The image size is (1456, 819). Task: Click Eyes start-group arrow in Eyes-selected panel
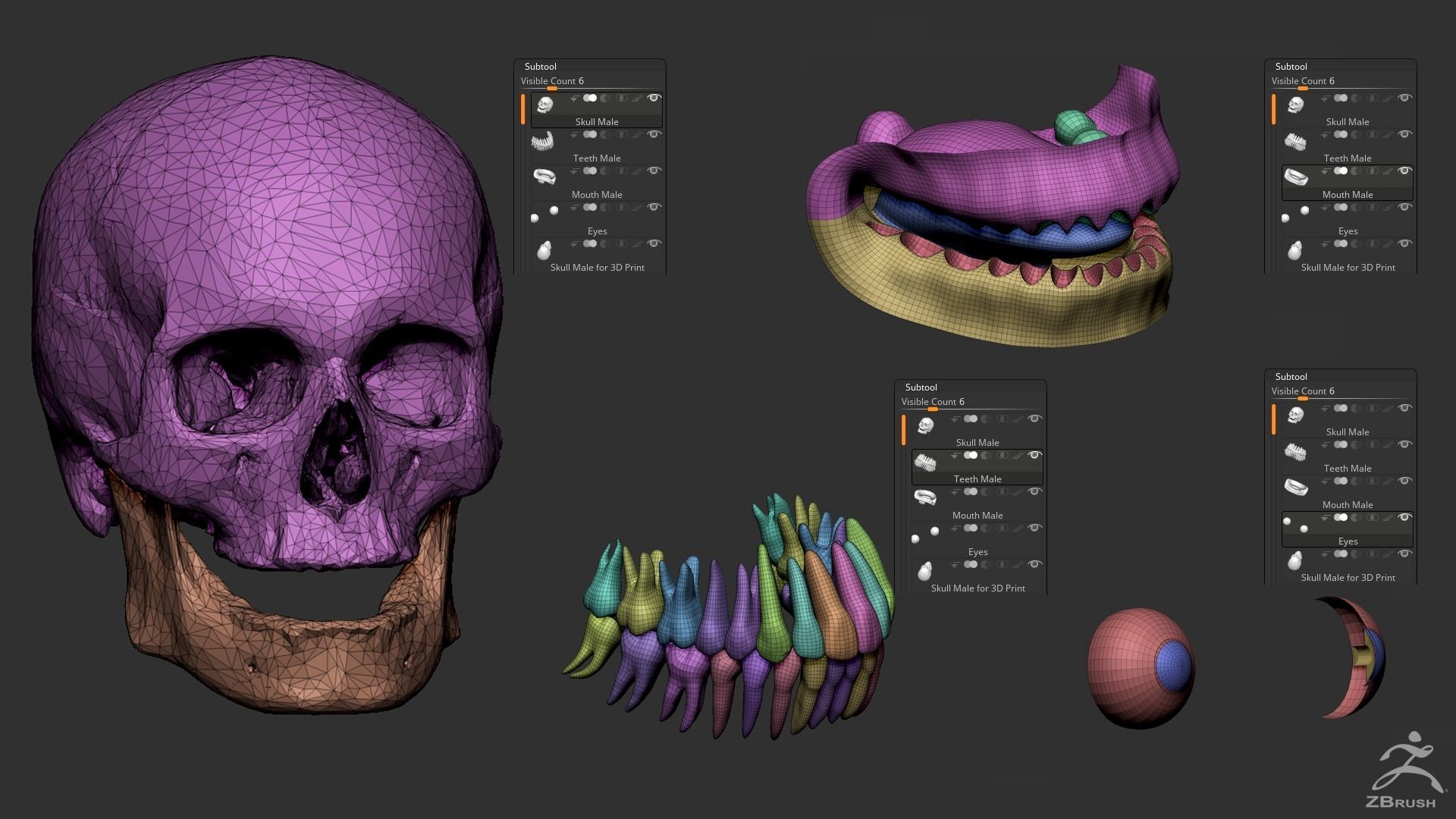click(1325, 517)
